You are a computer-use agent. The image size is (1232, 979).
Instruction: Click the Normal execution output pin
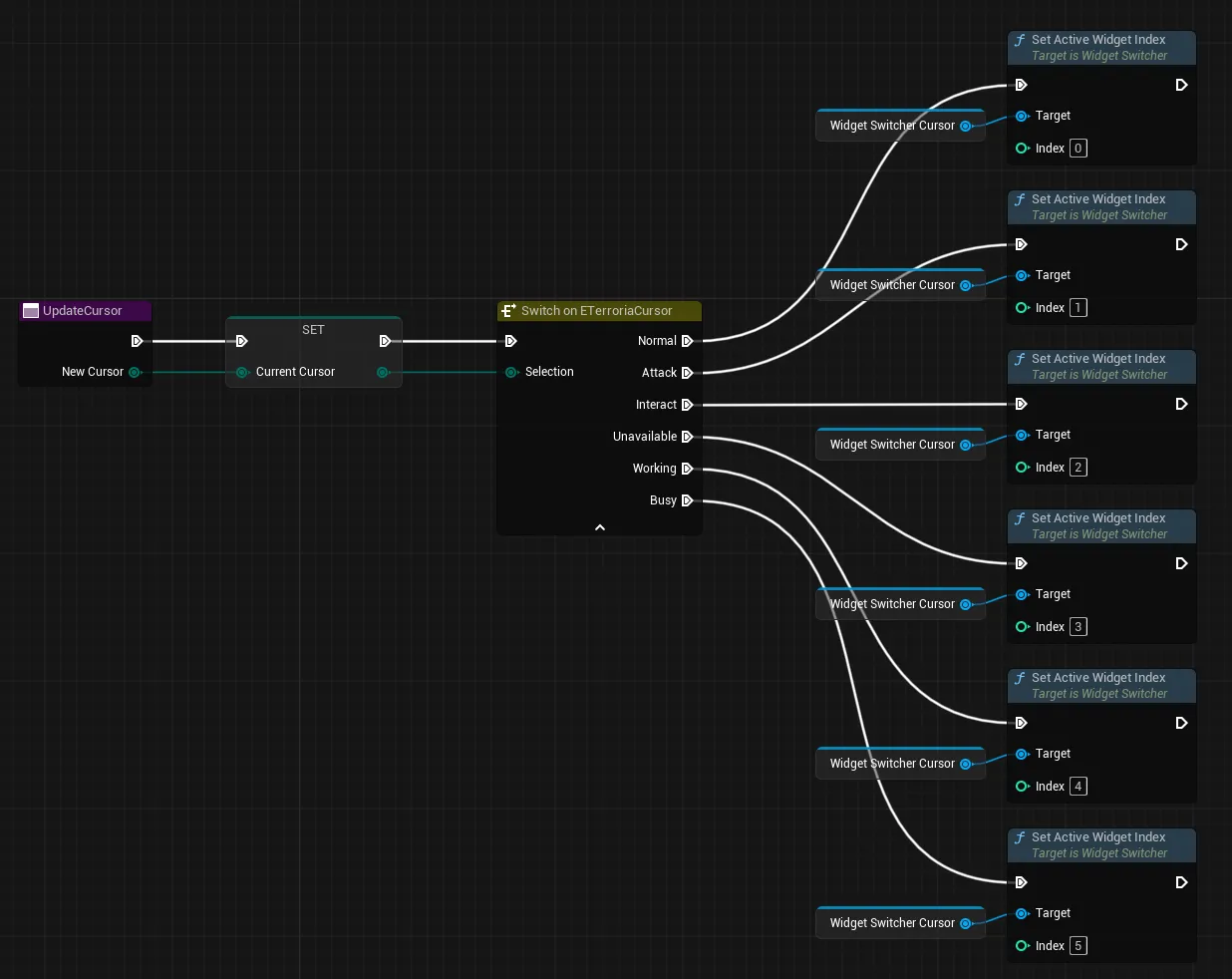(x=687, y=341)
